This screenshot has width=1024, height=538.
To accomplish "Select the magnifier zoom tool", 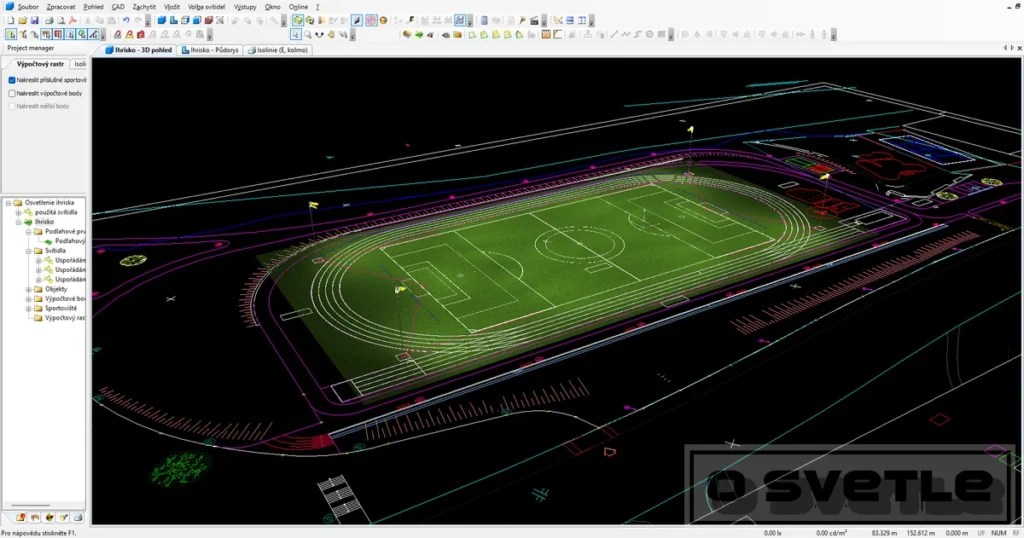I will pyautogui.click(x=308, y=35).
